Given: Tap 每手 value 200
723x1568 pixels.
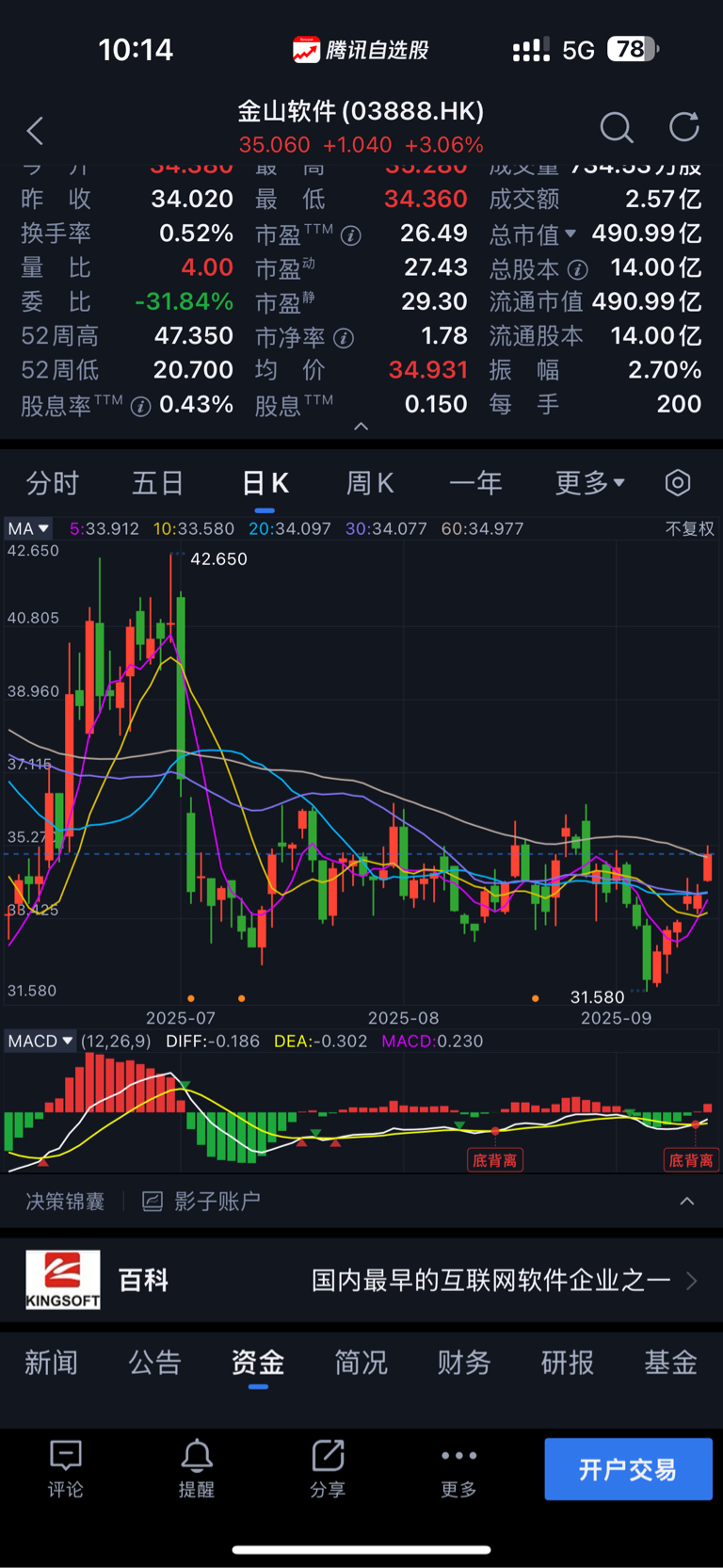Looking at the screenshot, I should click(x=679, y=404).
